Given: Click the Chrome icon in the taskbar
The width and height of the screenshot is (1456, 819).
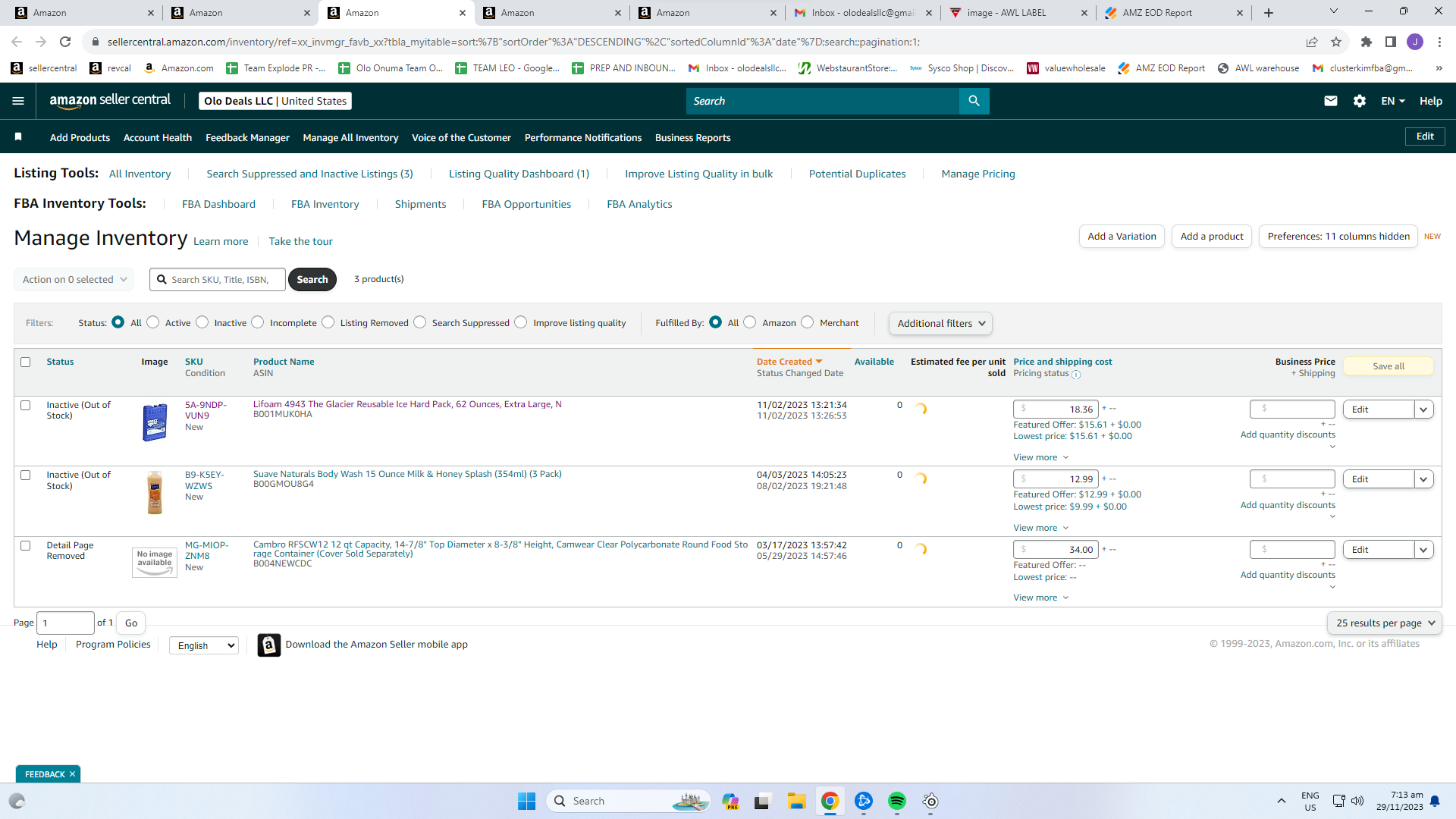Looking at the screenshot, I should (x=830, y=801).
